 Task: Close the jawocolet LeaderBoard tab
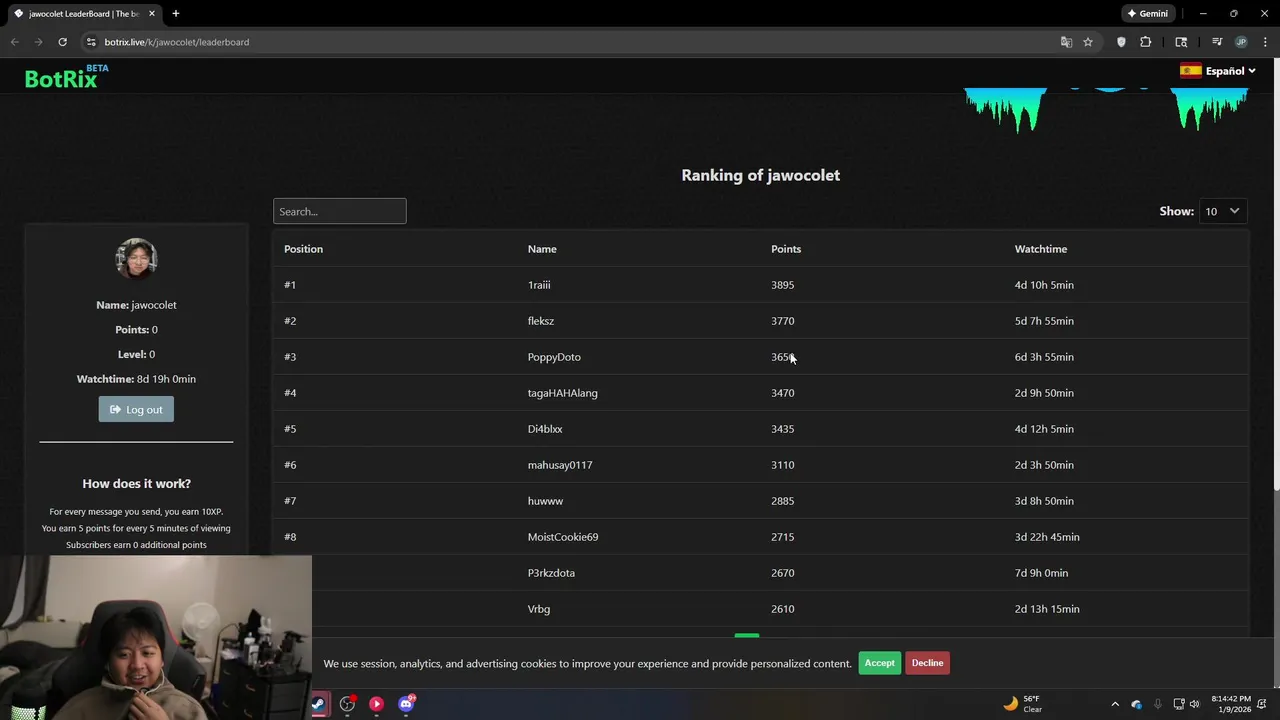click(152, 14)
